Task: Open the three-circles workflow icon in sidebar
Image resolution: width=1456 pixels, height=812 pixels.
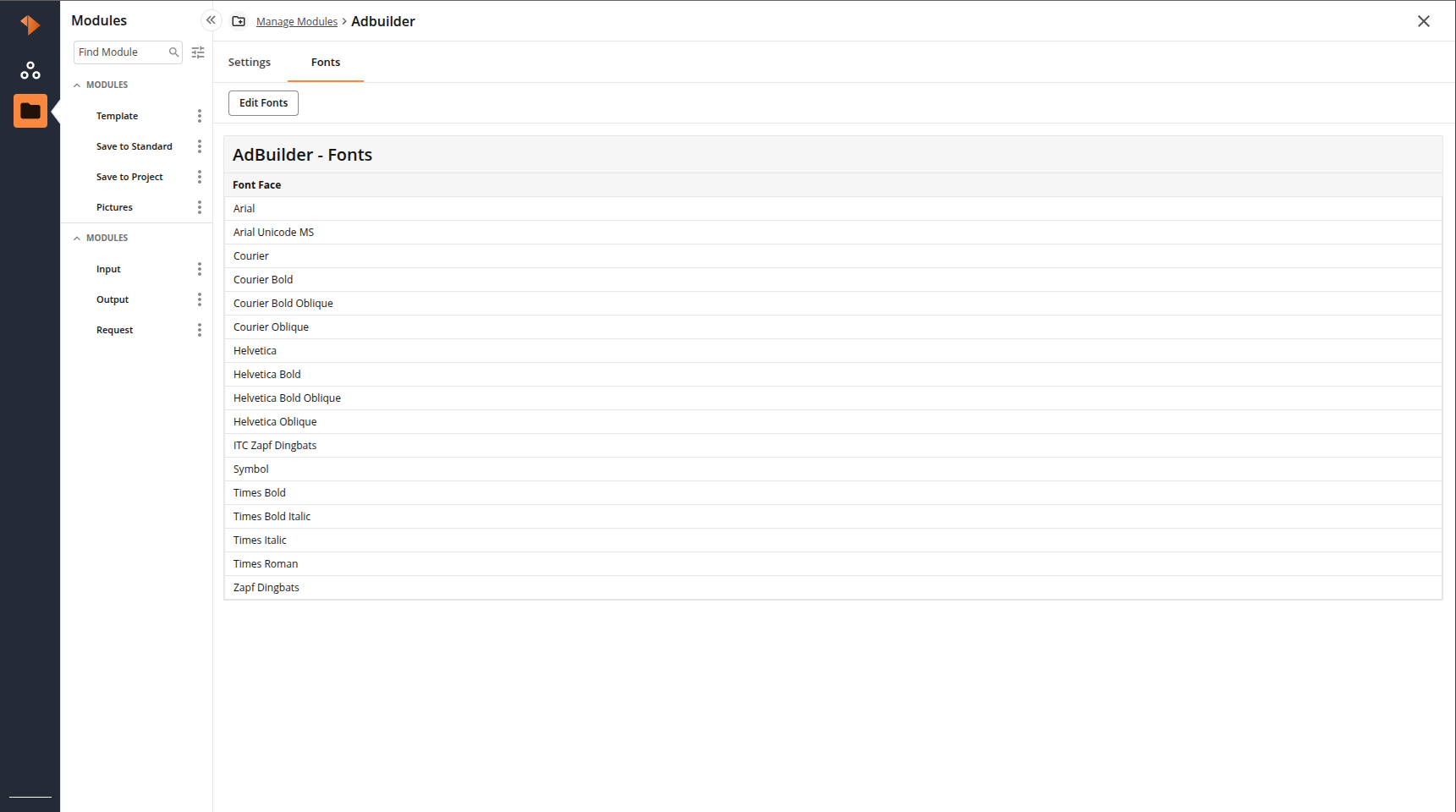Action: pos(30,70)
